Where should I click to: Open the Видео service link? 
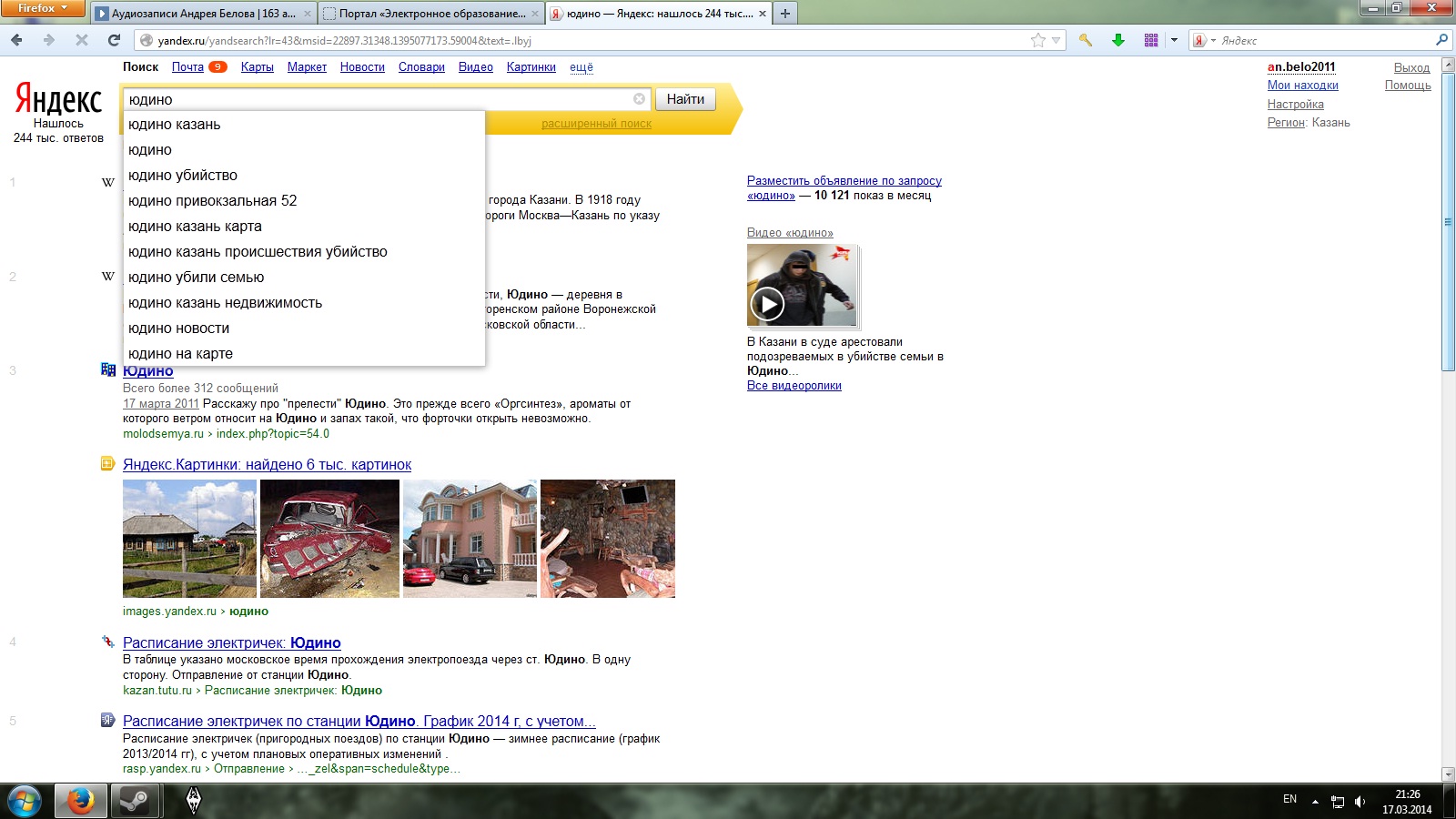(476, 67)
